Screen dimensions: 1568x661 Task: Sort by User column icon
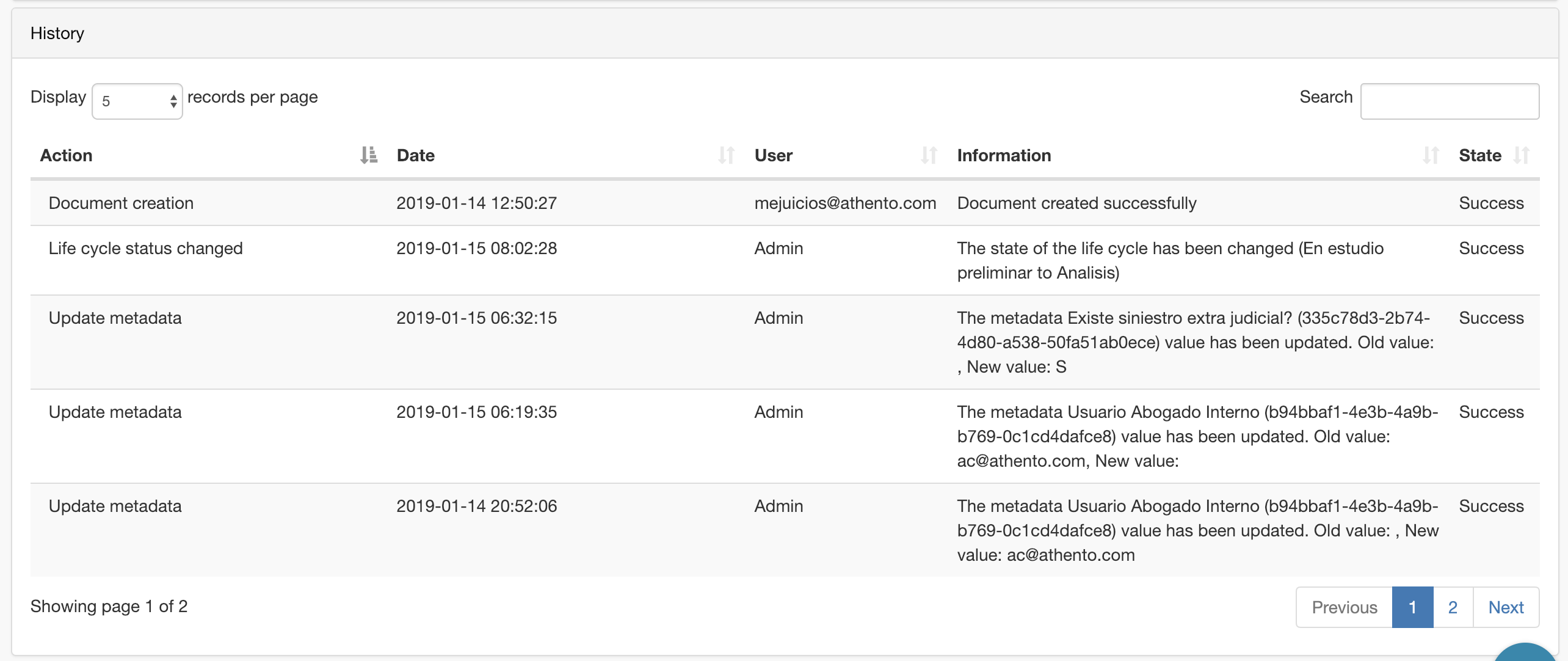pyautogui.click(x=929, y=155)
